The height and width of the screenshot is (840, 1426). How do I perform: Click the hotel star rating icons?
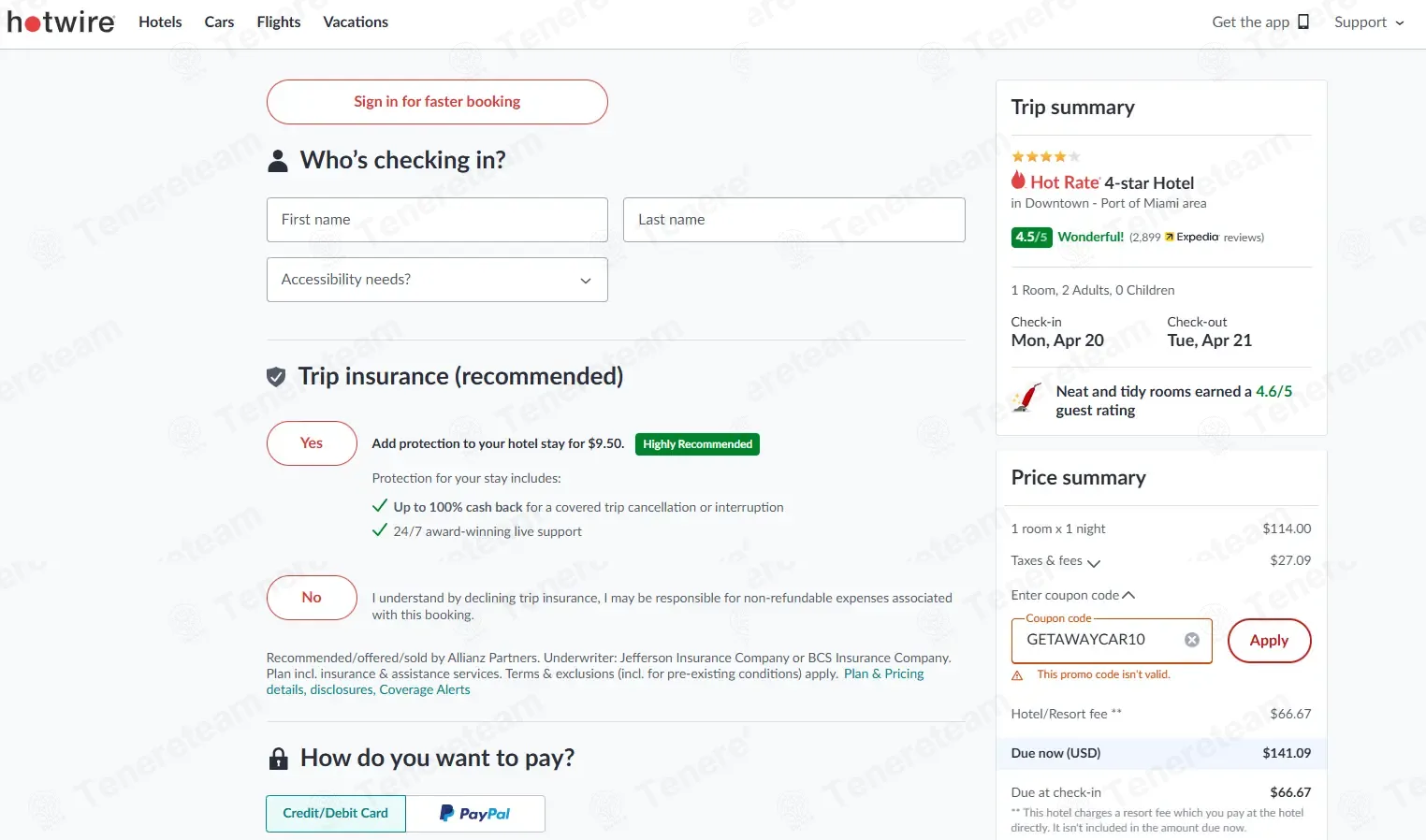click(x=1046, y=156)
